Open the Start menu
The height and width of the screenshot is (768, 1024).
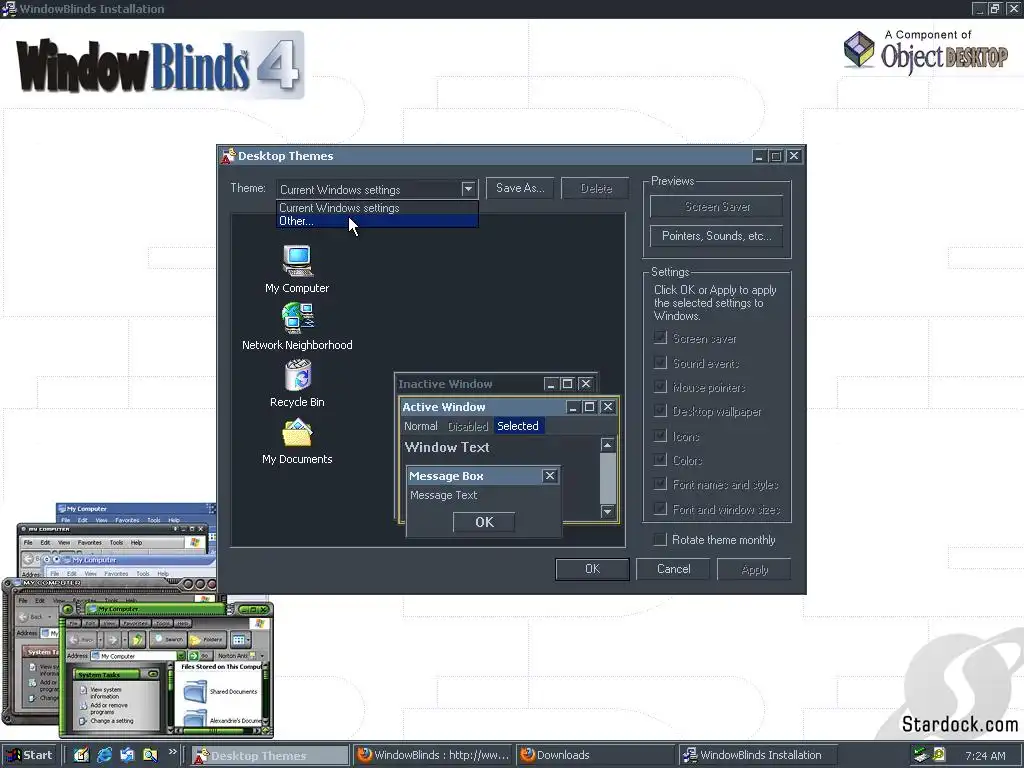[x=31, y=755]
